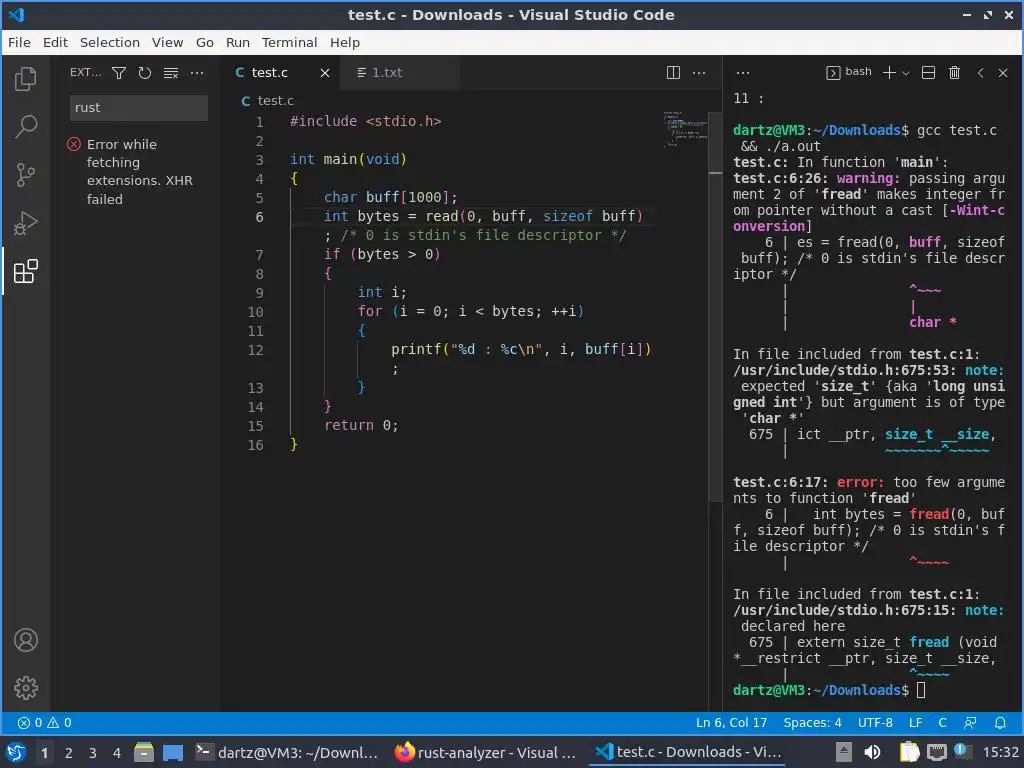Open the Accounts menu icon
Image resolution: width=1024 pixels, height=768 pixels.
pyautogui.click(x=25, y=640)
